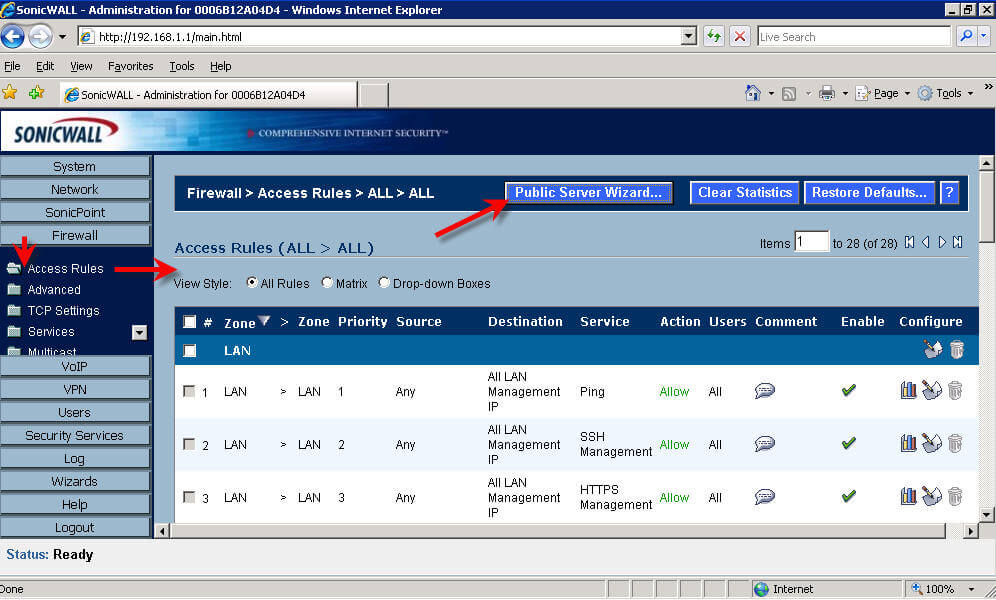
Task: Click Favorites Center star icon
Action: [x=10, y=93]
